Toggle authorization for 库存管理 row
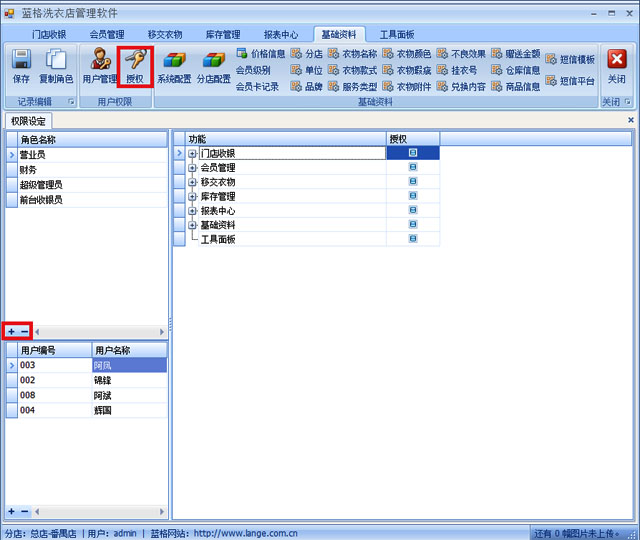The image size is (640, 540). [413, 196]
